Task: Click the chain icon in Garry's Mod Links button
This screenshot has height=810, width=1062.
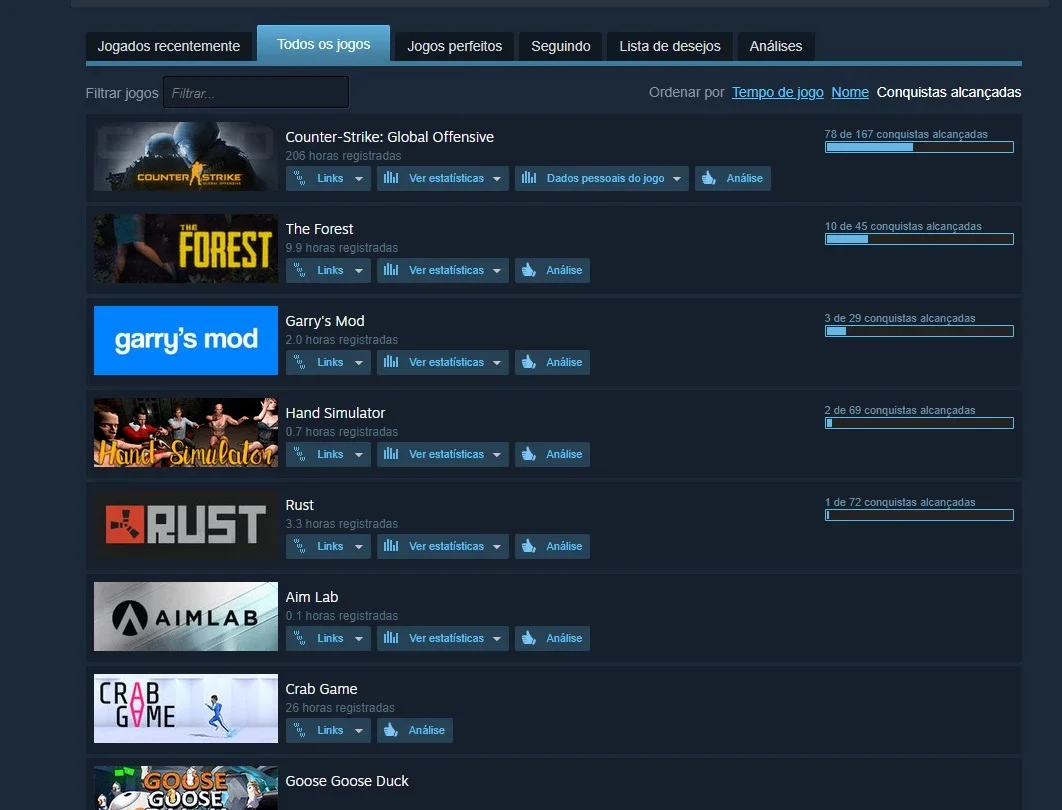Action: 299,362
